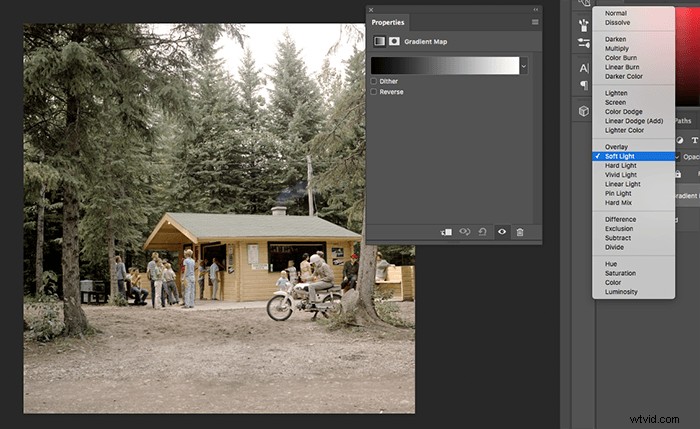Screen dimensions: 700x429
Task: Click the red color picker field
Action: tap(688, 56)
